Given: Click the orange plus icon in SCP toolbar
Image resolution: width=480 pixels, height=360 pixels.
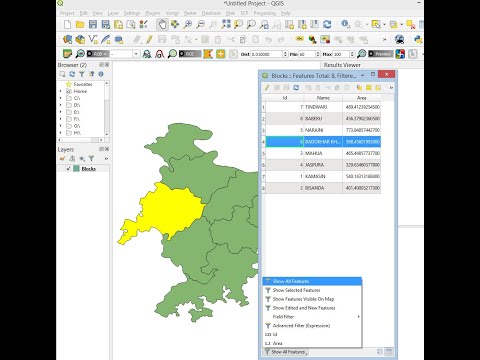Looking at the screenshot, I should tap(221, 54).
